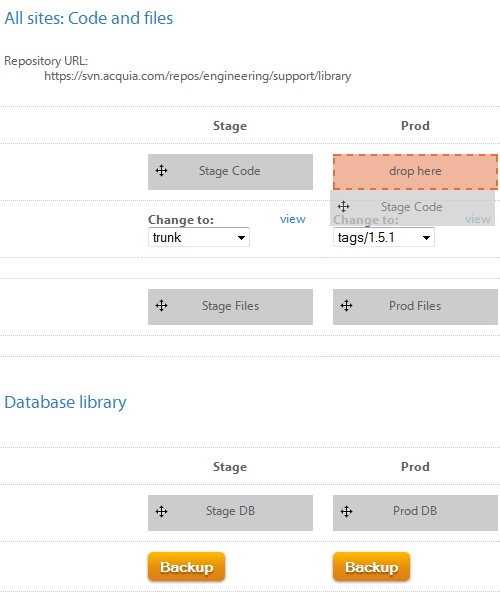Viewport: 500px width, 592px height.
Task: Click the Stage column header in code section
Action: coord(230,126)
